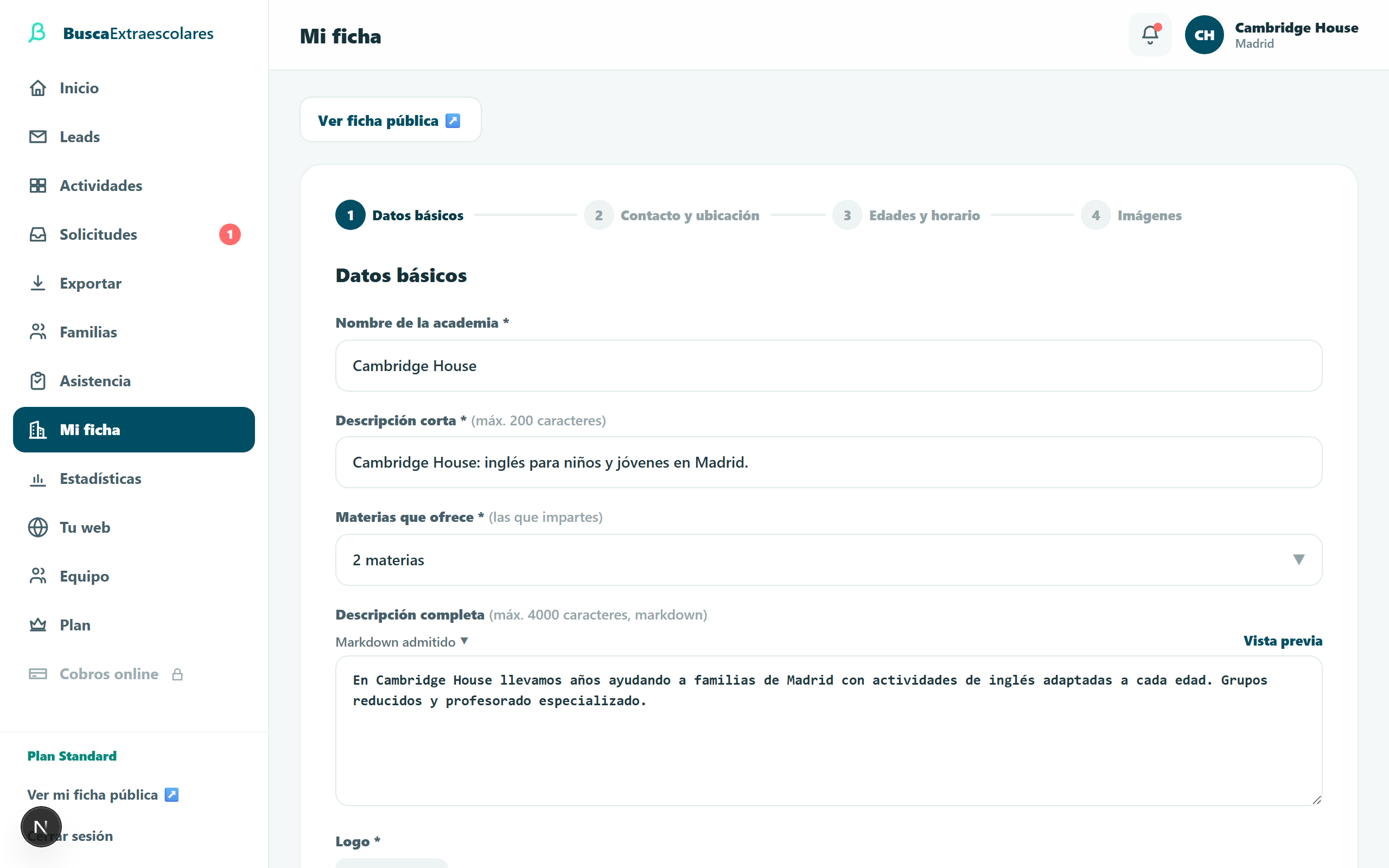Image resolution: width=1389 pixels, height=868 pixels.
Task: Go to step 3 Edades y horario
Action: 906,215
